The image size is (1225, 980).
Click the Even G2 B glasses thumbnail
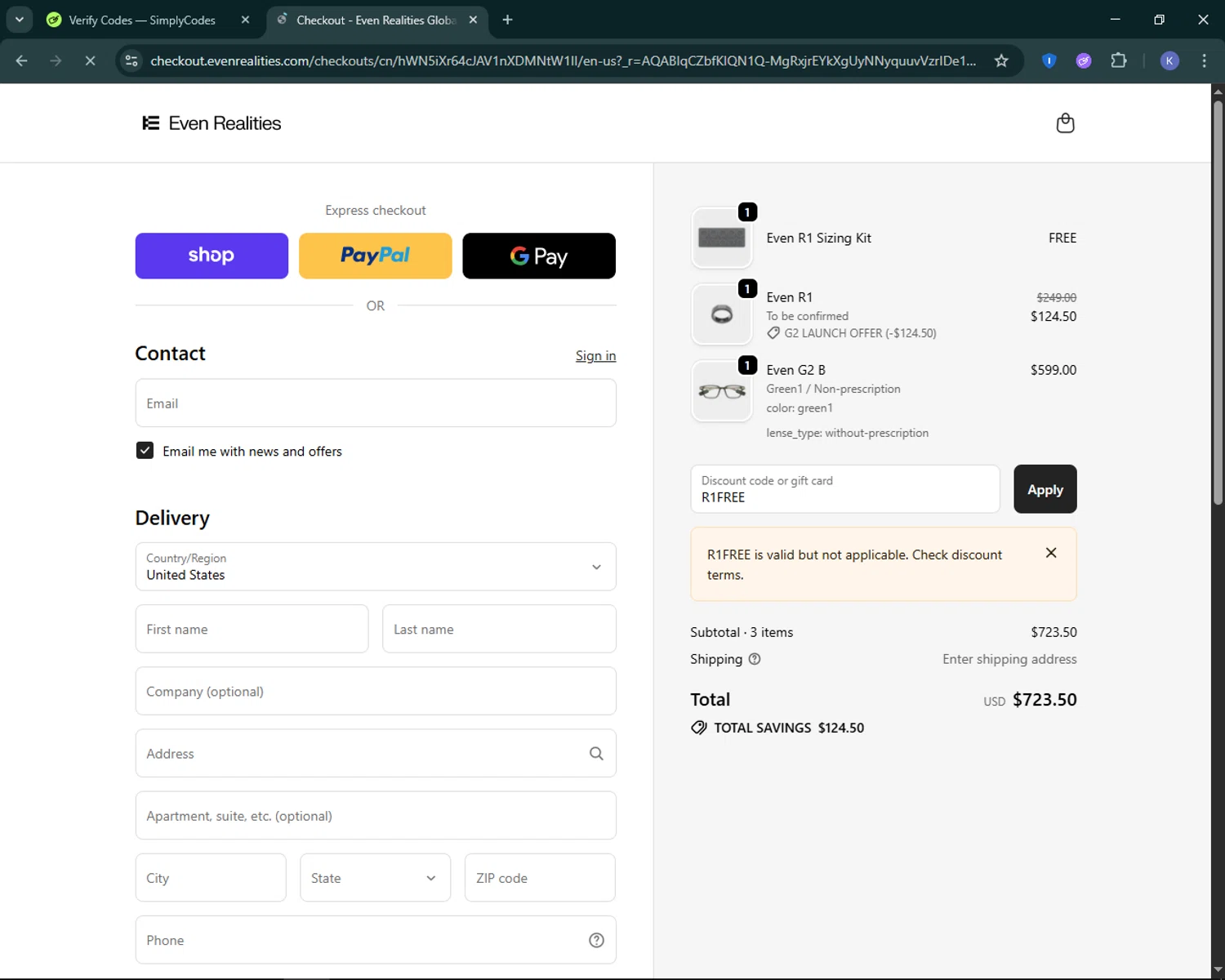pyautogui.click(x=722, y=391)
